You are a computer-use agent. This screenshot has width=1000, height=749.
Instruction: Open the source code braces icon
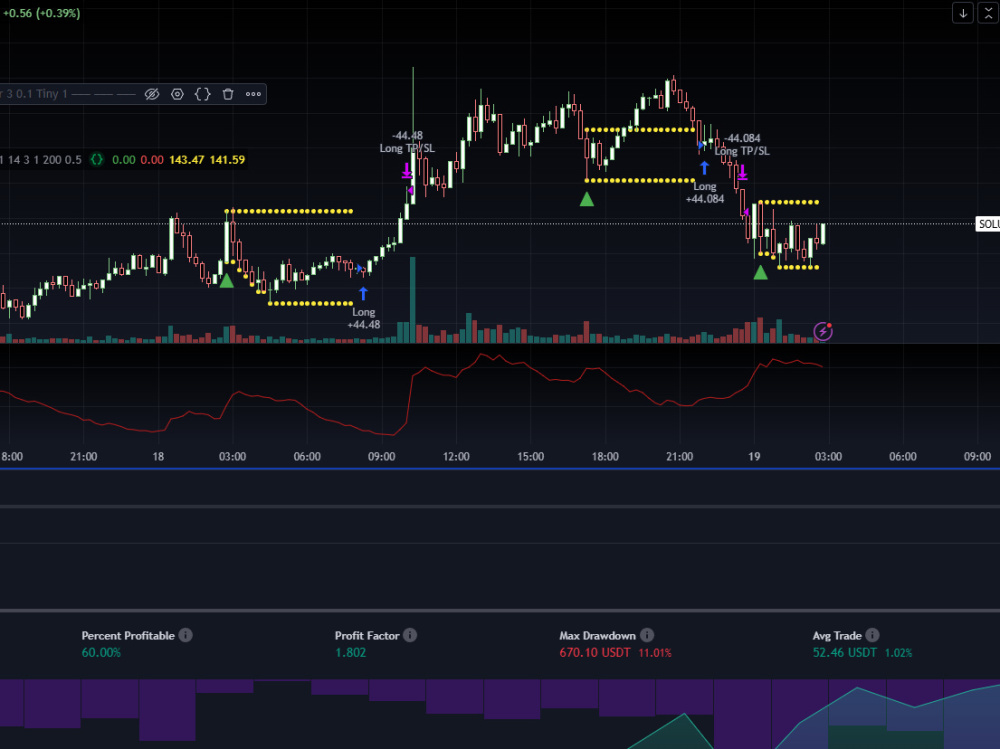point(202,94)
